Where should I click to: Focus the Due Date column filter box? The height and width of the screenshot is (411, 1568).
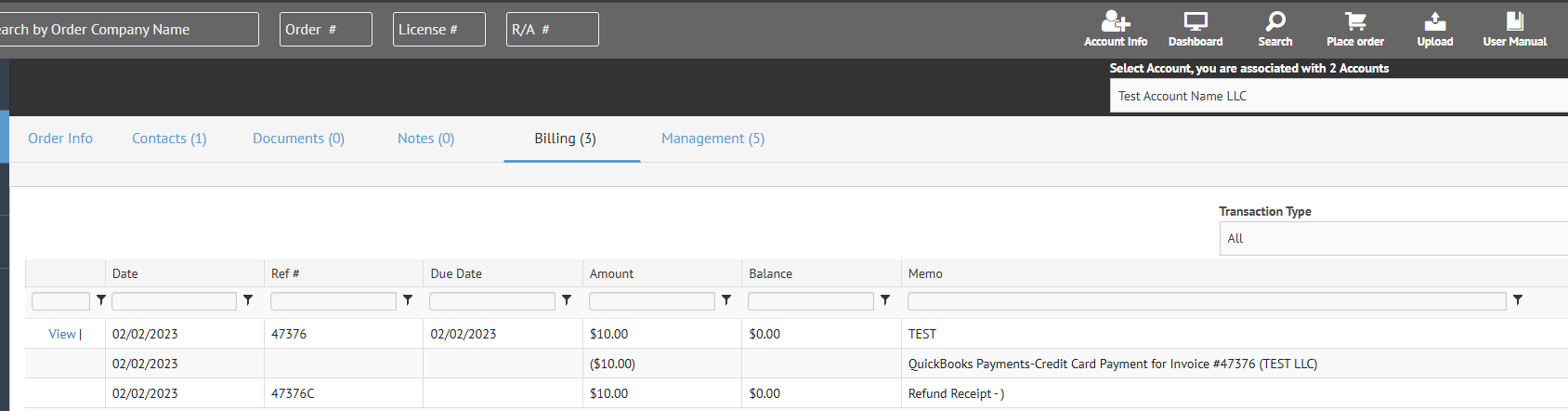492,301
